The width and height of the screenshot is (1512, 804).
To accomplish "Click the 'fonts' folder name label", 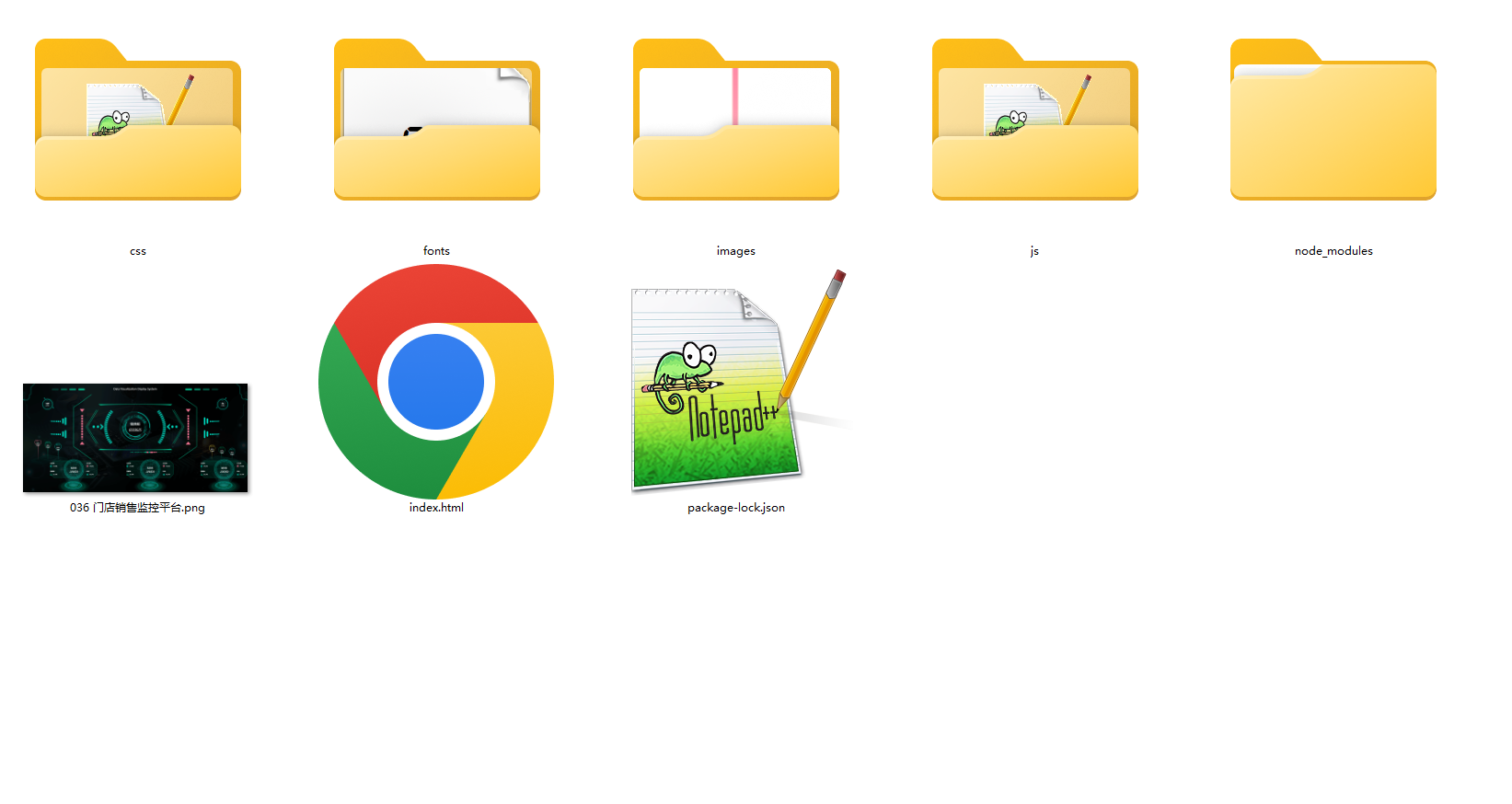I will (436, 250).
